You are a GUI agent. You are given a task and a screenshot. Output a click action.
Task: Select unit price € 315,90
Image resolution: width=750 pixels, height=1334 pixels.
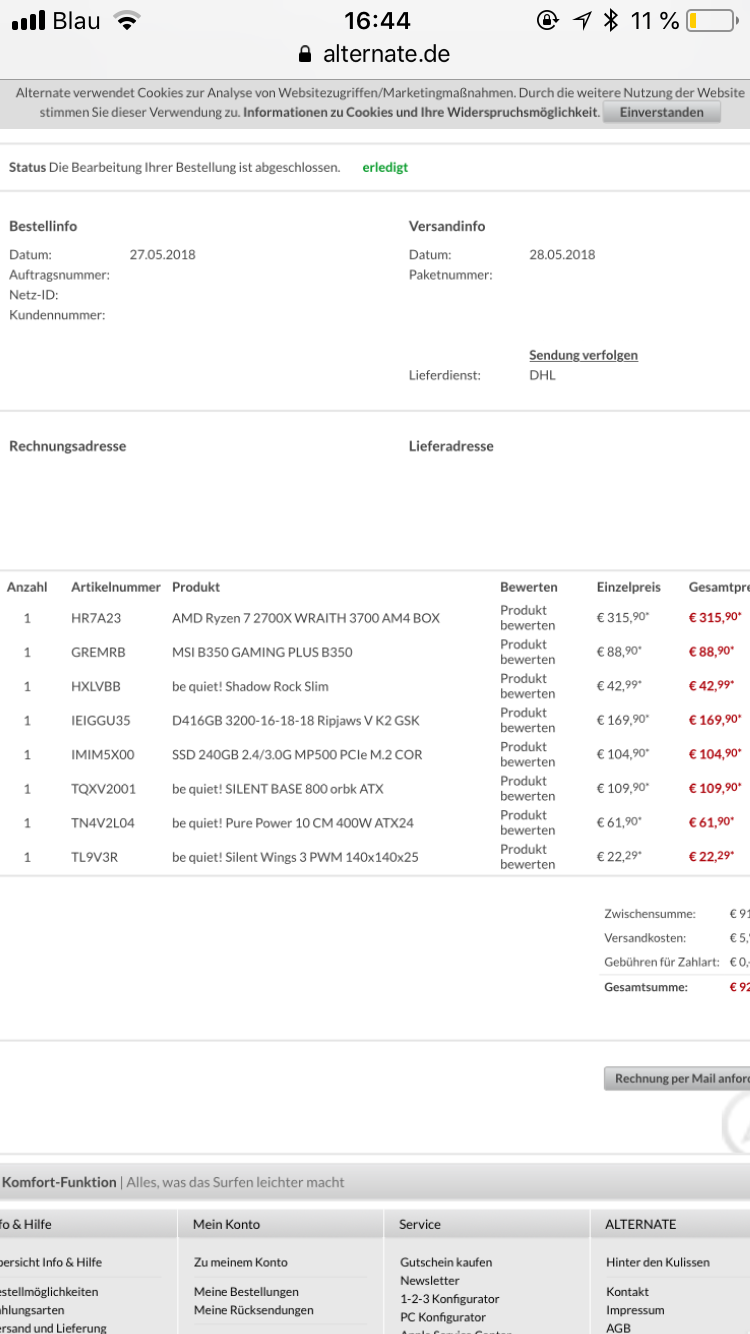point(623,618)
